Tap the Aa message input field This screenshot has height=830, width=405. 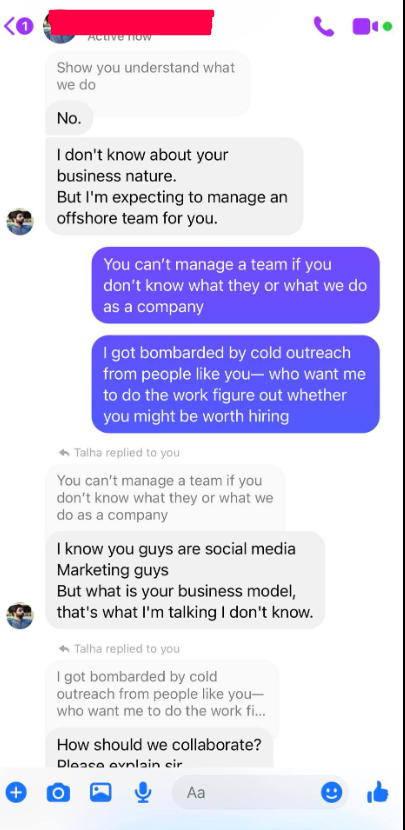coord(260,792)
